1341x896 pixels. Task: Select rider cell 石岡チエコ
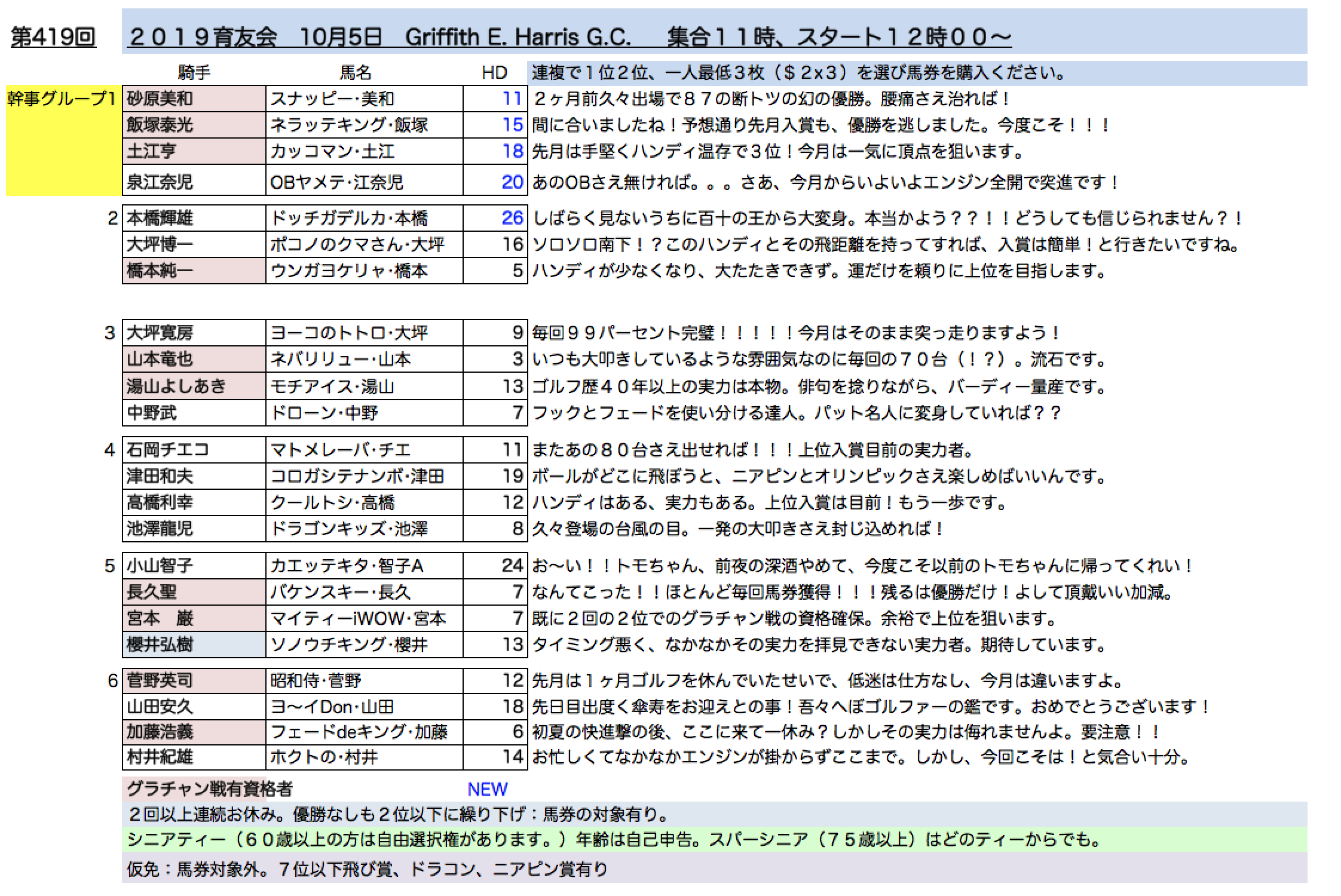(194, 450)
